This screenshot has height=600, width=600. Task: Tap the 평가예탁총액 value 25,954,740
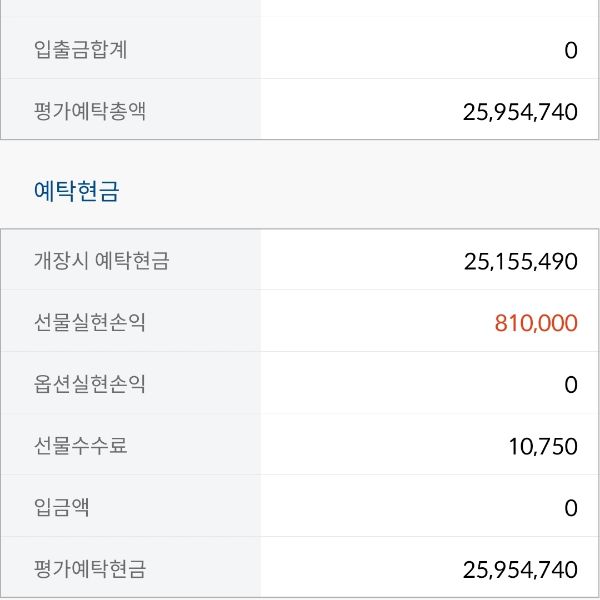(520, 112)
